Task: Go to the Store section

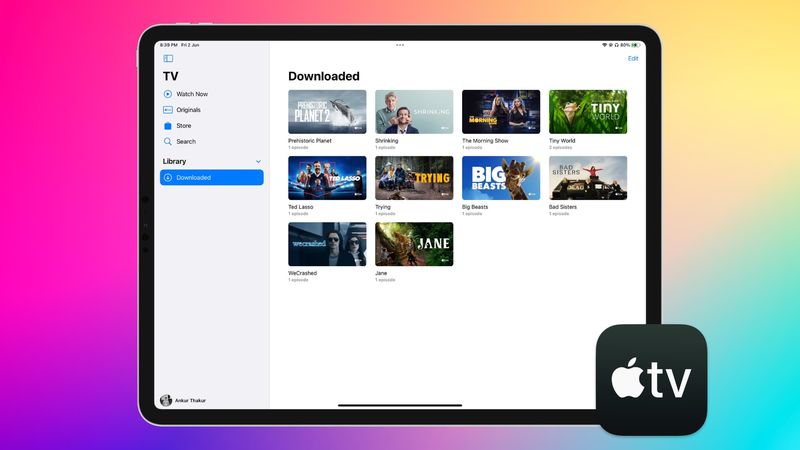Action: (x=184, y=126)
